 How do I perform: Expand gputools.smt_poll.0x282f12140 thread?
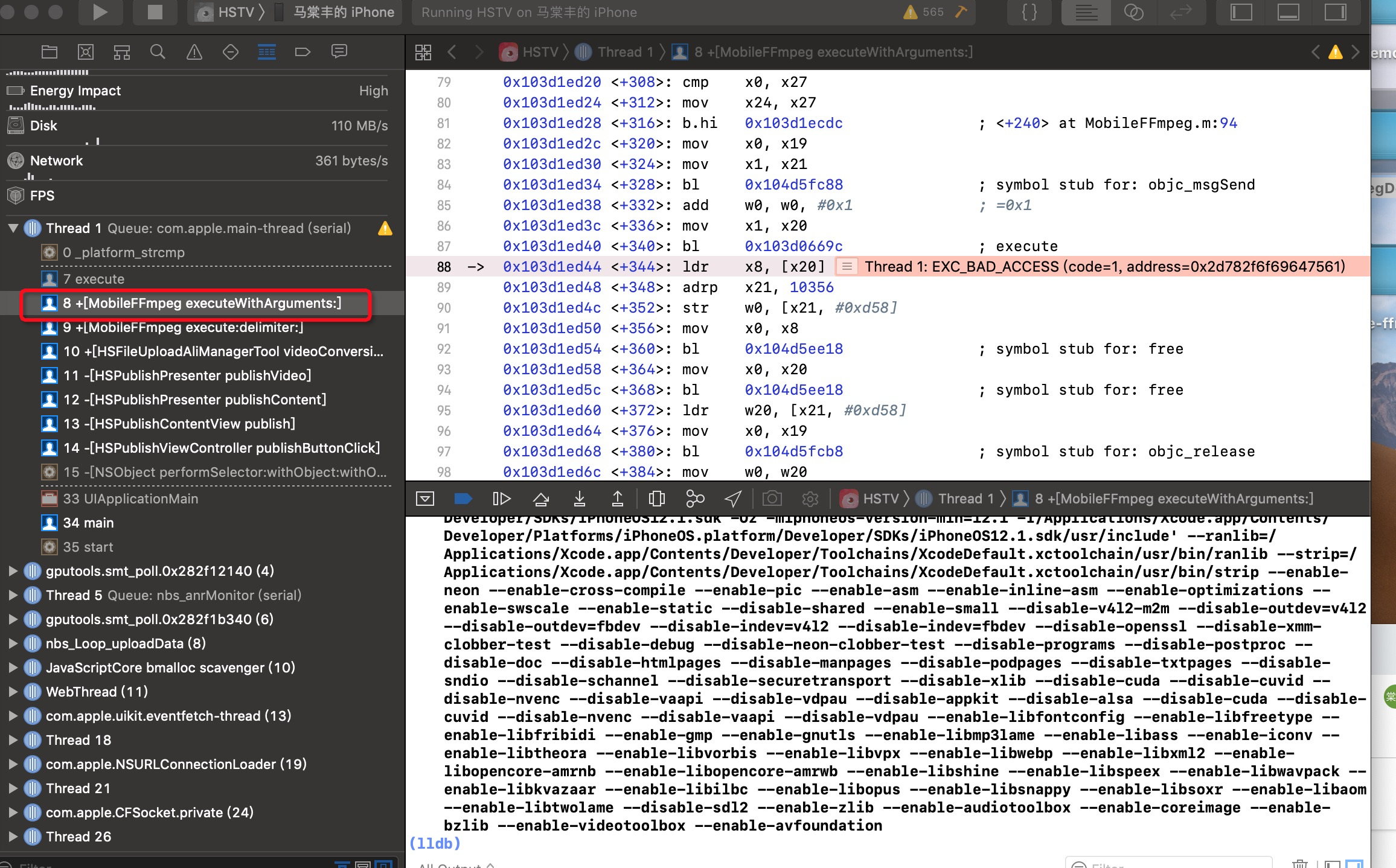13,571
